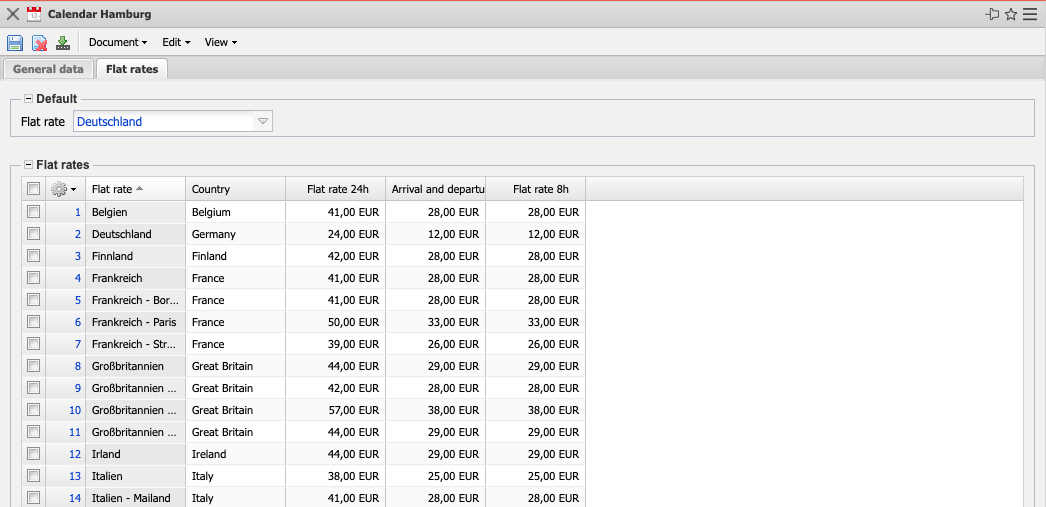
Task: Click the blue Save disk icon
Action: click(15, 42)
